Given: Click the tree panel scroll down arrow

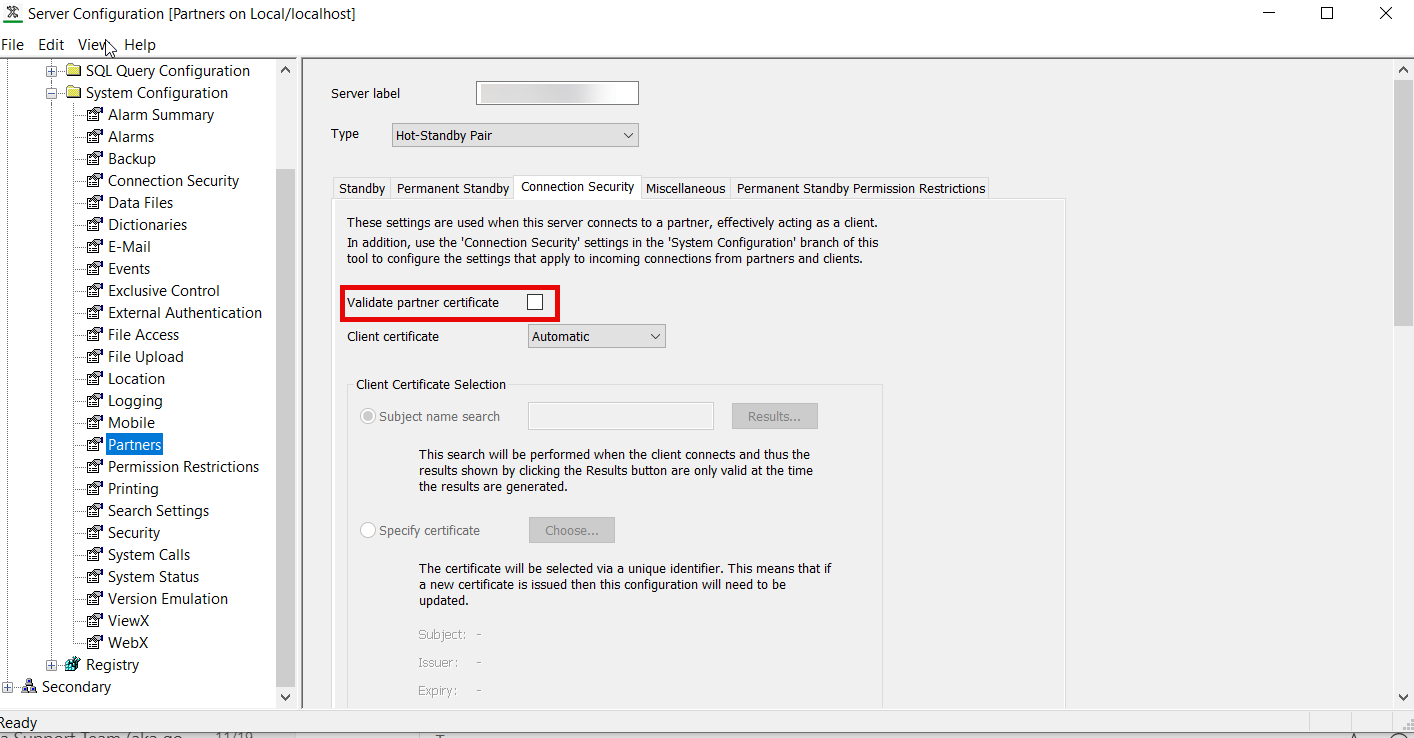Looking at the screenshot, I should (286, 697).
